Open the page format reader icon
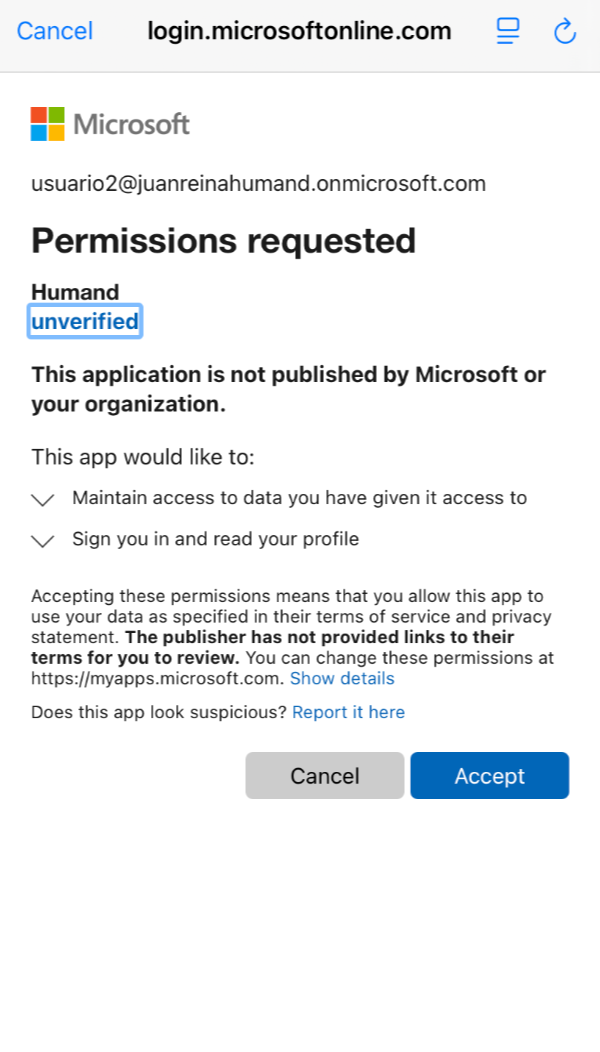Image resolution: width=600 pixels, height=1052 pixels. click(508, 32)
